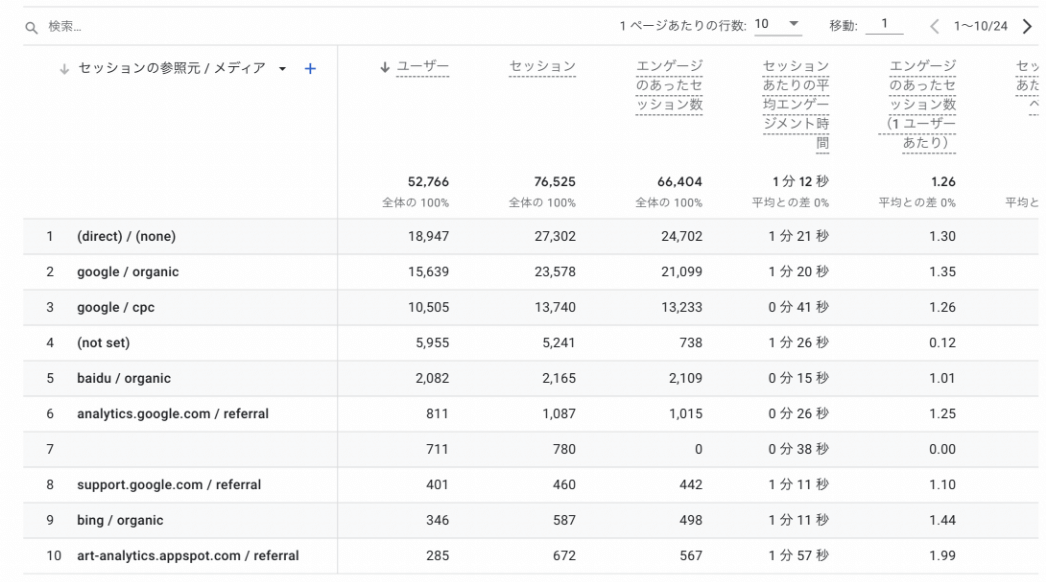1046x582 pixels.
Task: Click the 1~10/24 pagination range text
Action: 980,26
